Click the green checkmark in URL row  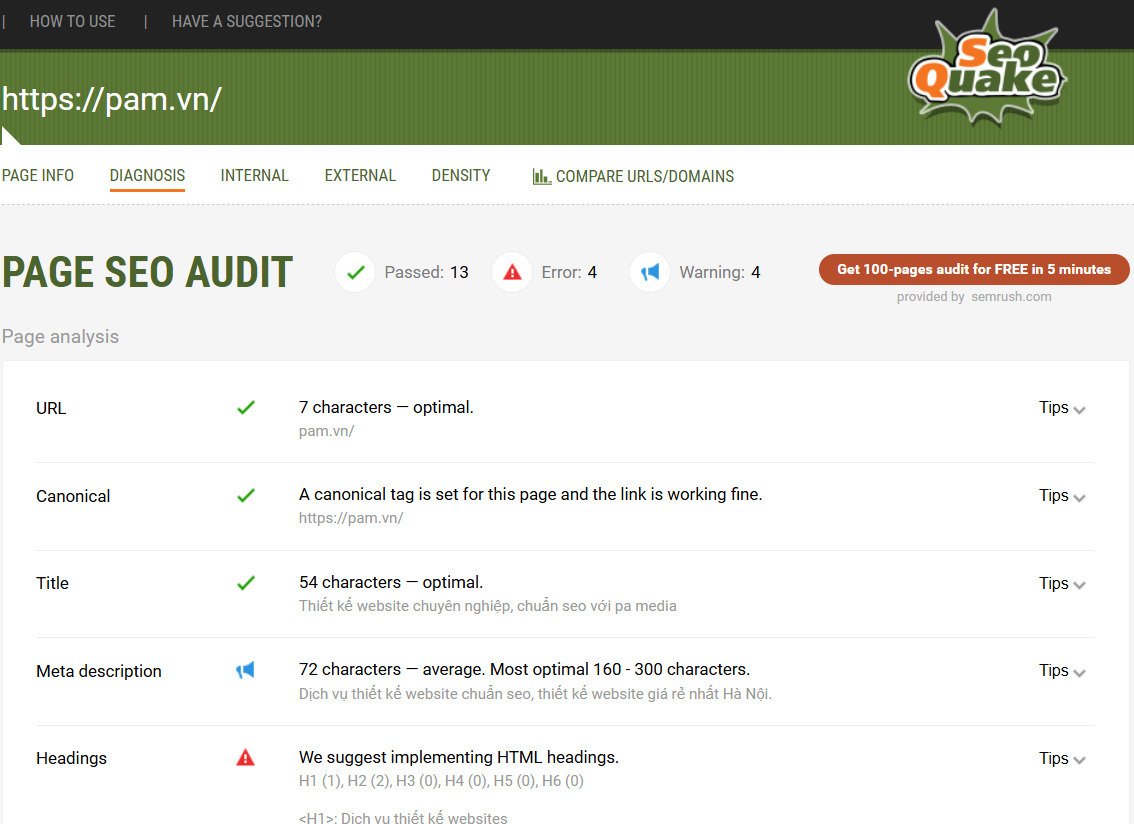pos(245,408)
